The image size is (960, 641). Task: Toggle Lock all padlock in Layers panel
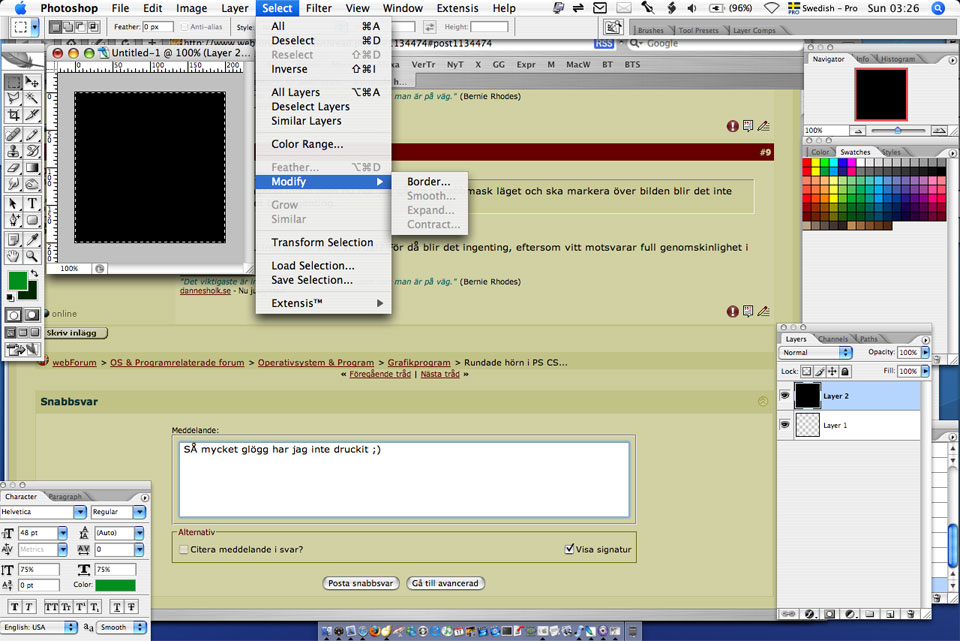[845, 371]
